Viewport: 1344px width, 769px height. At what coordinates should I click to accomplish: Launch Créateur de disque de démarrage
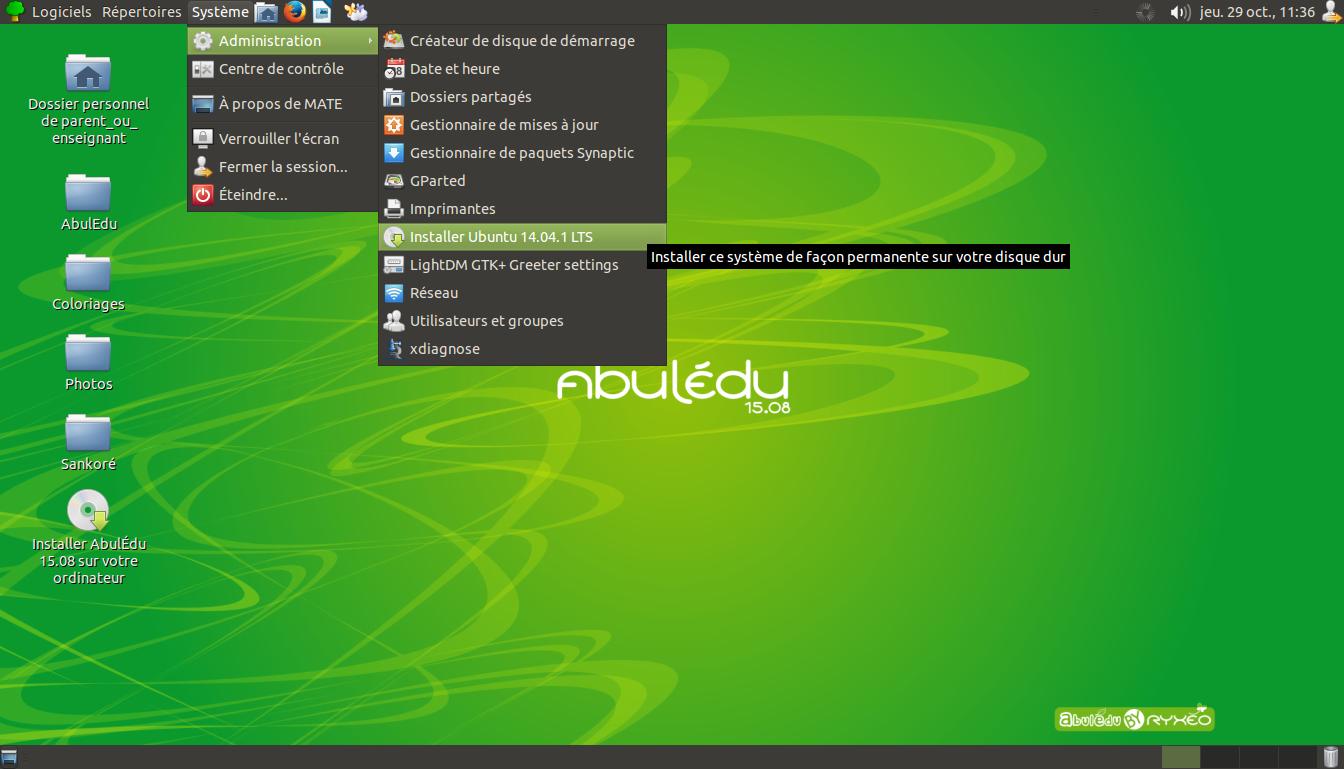coord(522,41)
